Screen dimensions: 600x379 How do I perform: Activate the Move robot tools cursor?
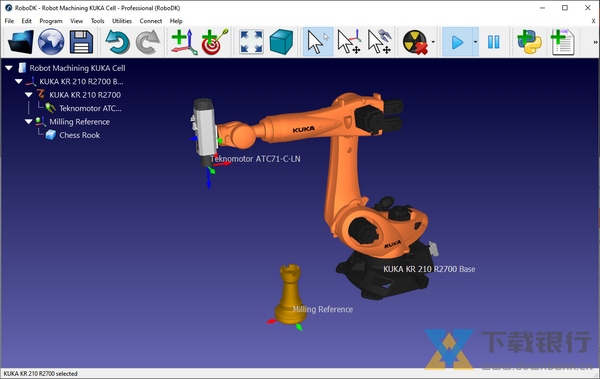pos(379,42)
